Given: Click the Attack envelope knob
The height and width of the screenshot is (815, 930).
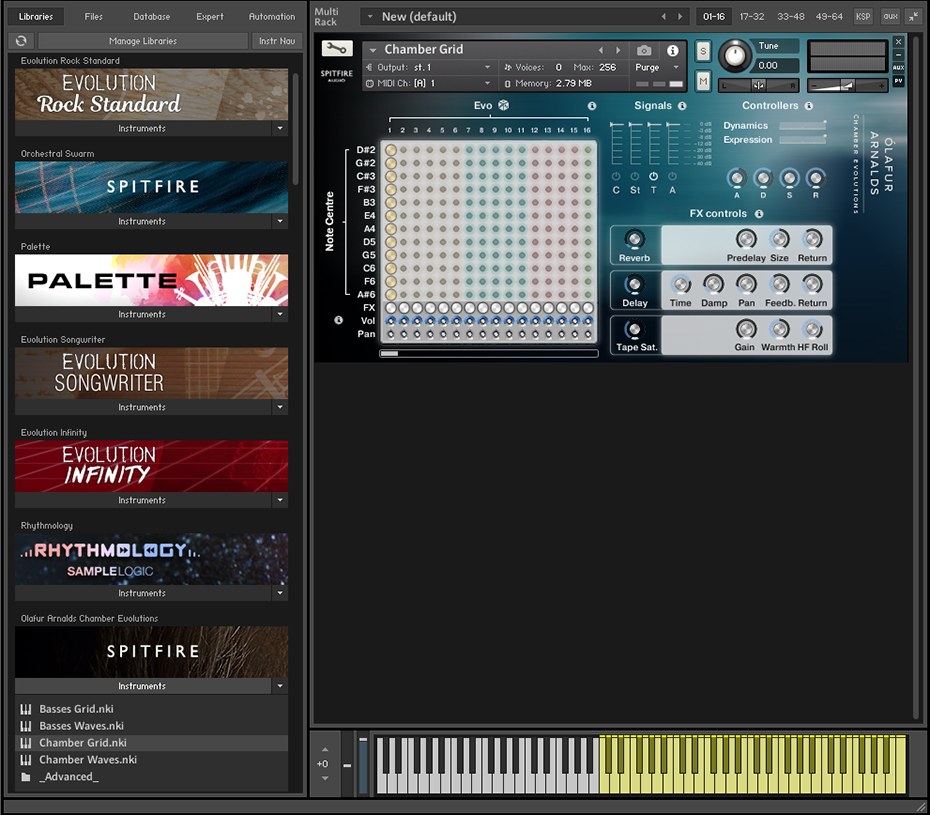Looking at the screenshot, I should (737, 178).
